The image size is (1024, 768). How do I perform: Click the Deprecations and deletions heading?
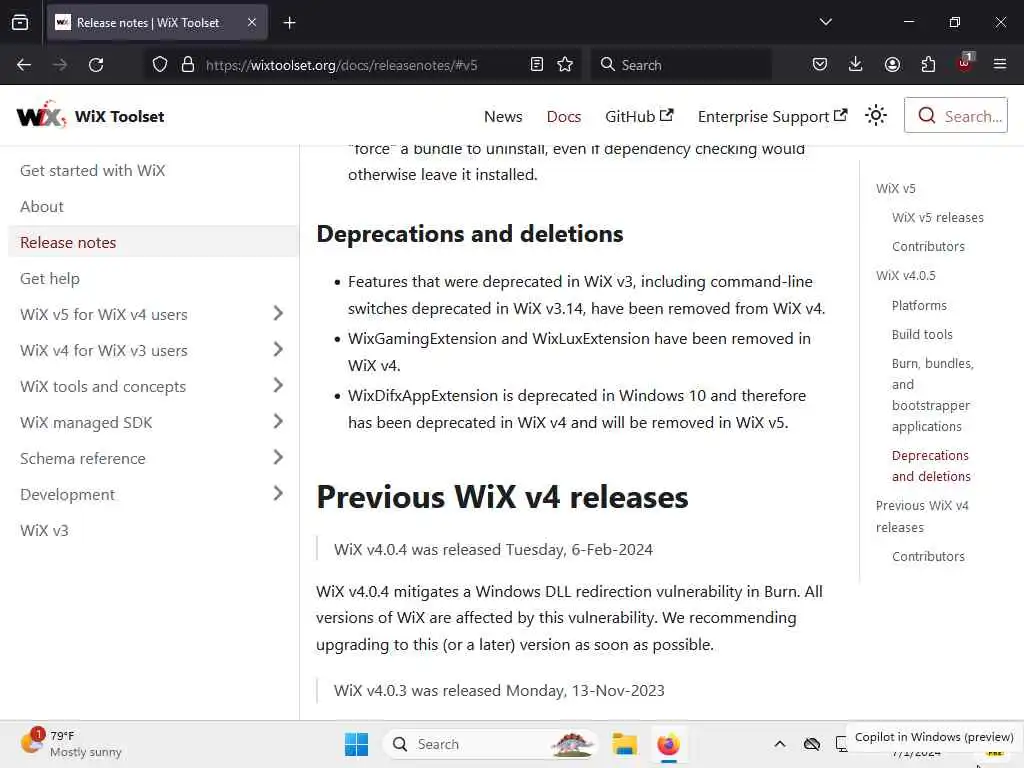point(470,234)
